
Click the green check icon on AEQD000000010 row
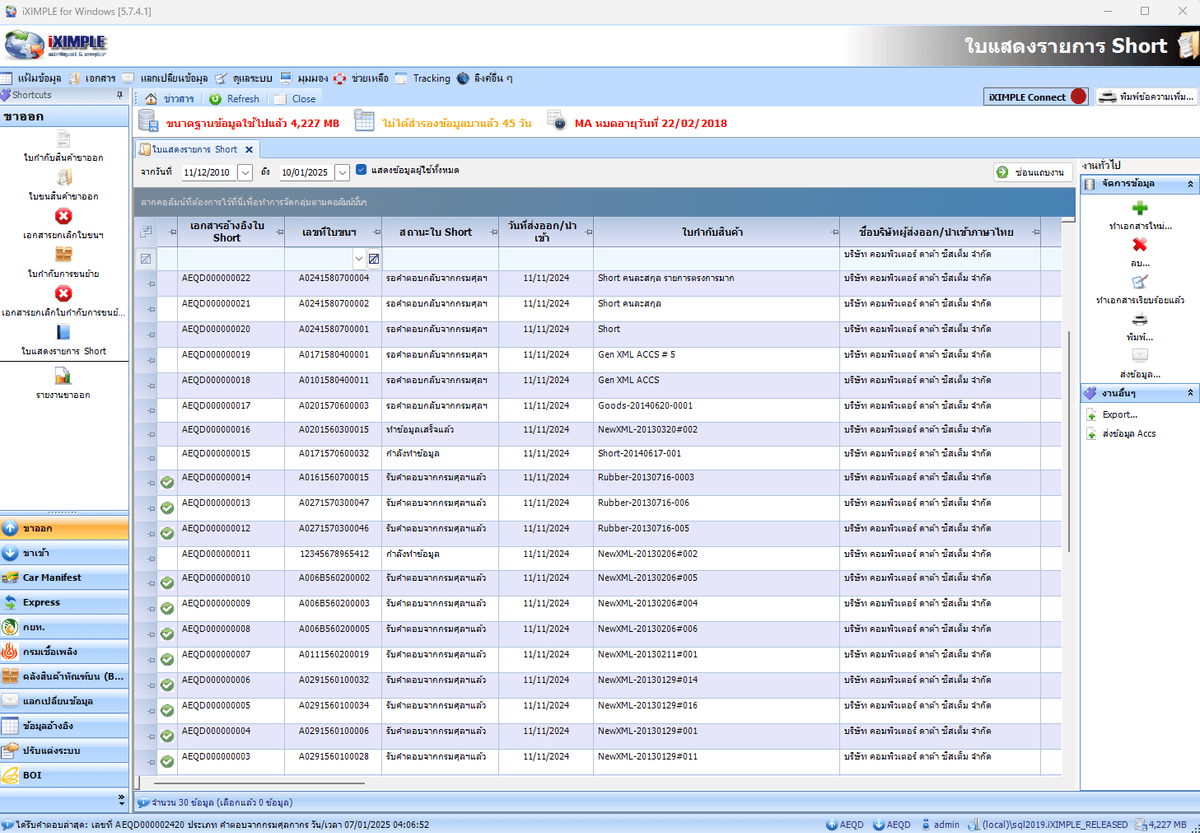pyautogui.click(x=167, y=583)
